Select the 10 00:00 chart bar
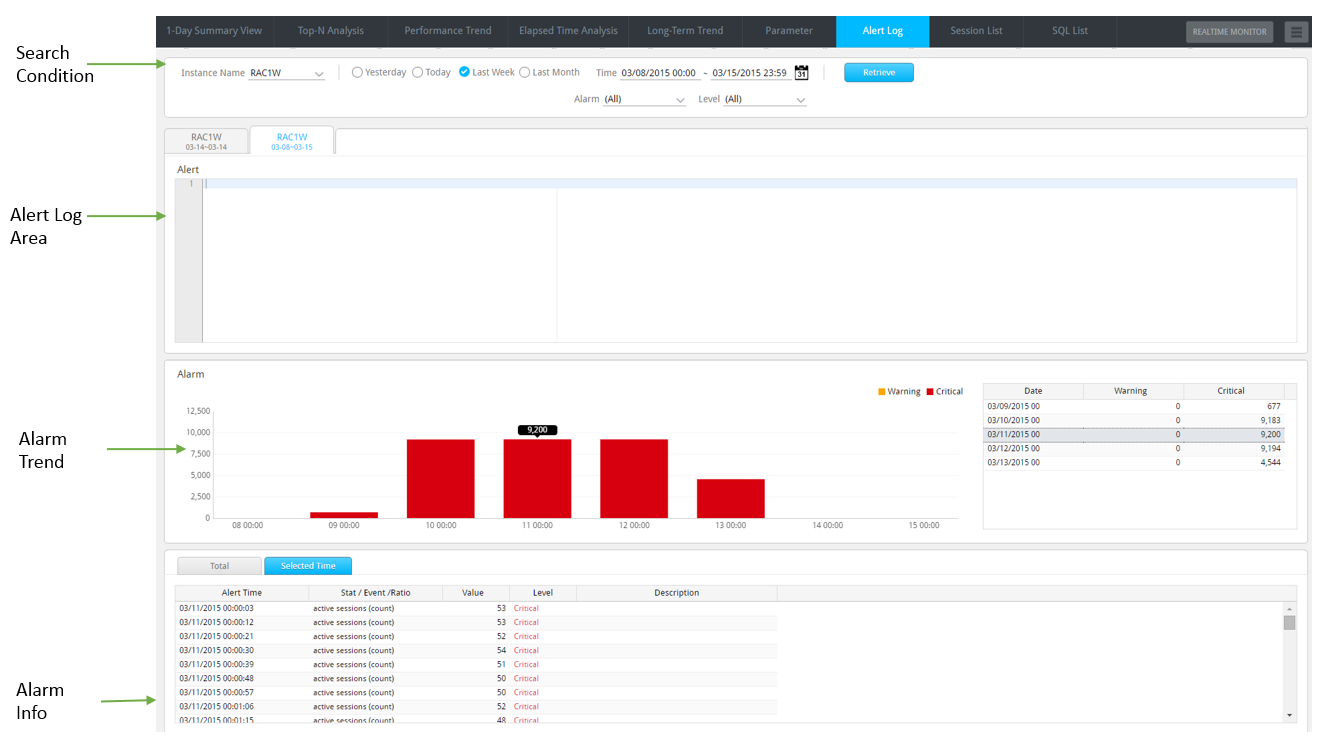The image size is (1321, 753). tap(441, 479)
